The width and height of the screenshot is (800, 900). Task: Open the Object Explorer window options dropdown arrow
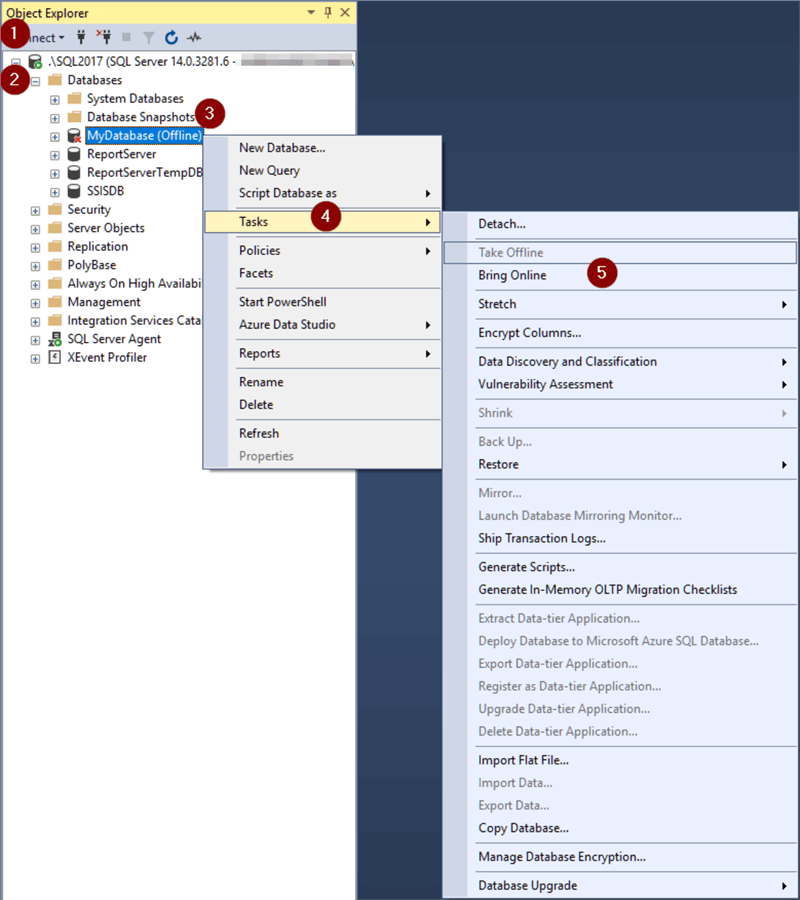tap(310, 12)
